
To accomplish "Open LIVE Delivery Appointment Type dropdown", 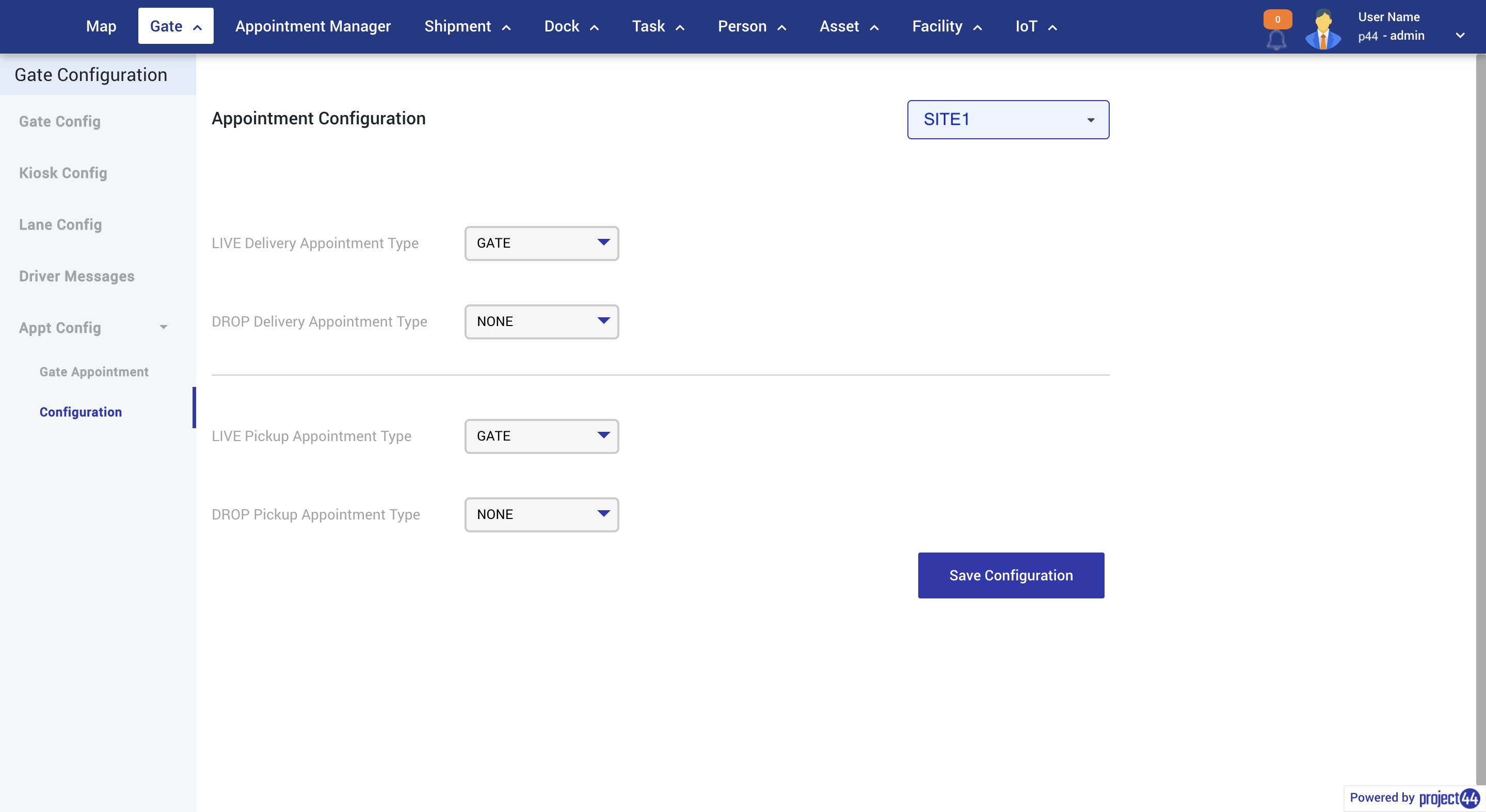I will (x=540, y=243).
